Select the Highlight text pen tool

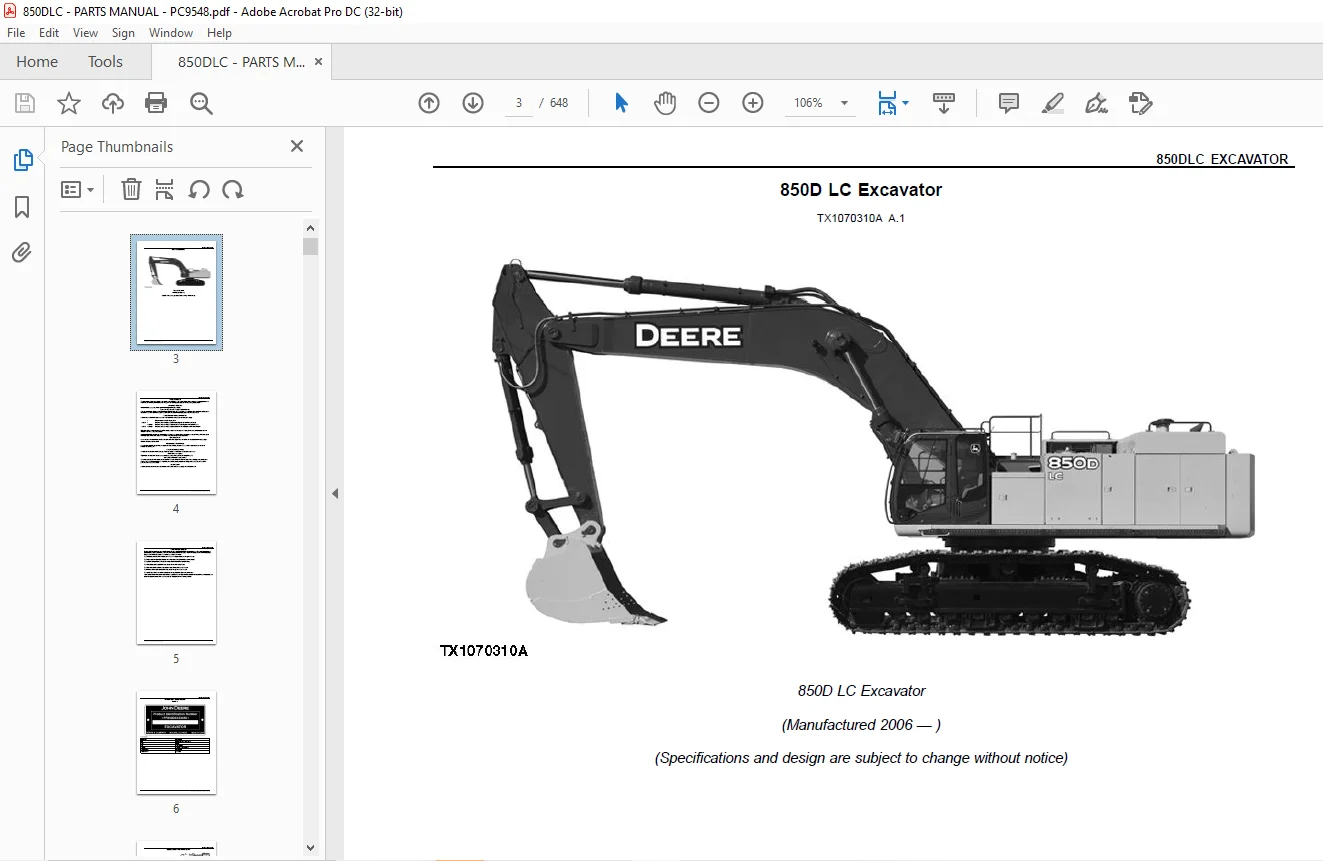[1052, 103]
